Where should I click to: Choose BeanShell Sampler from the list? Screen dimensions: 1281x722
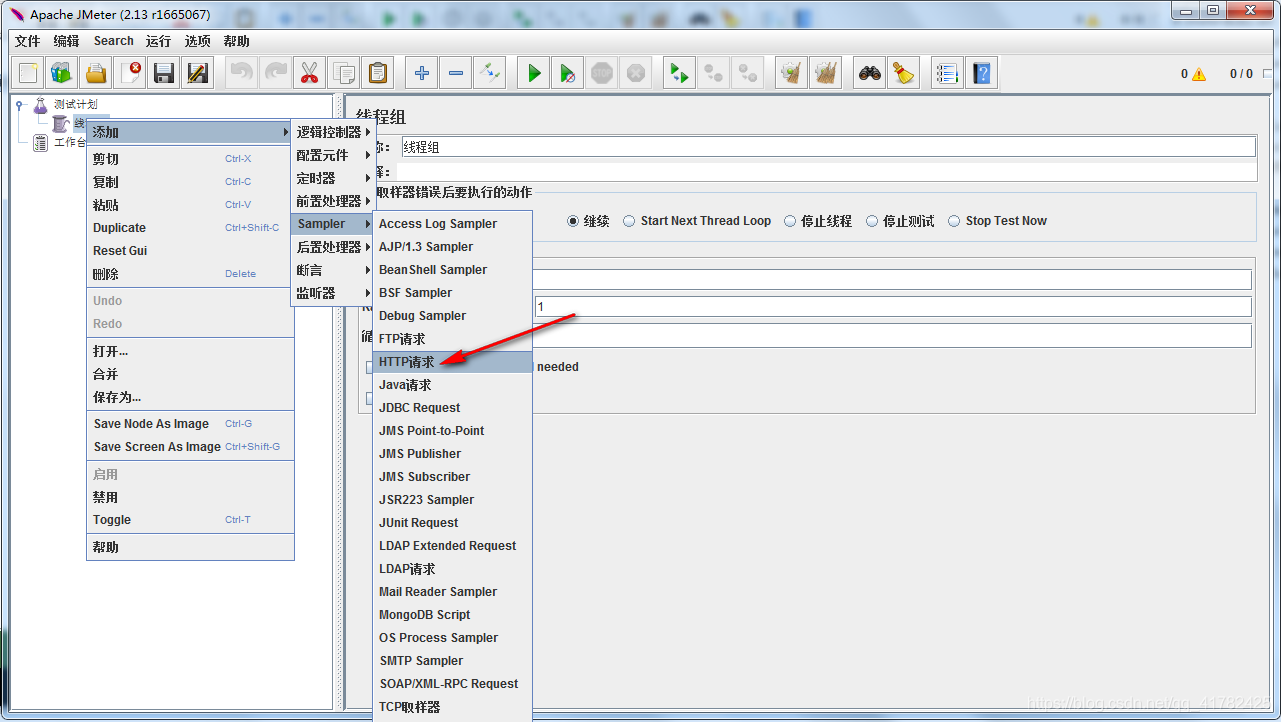tap(453, 270)
